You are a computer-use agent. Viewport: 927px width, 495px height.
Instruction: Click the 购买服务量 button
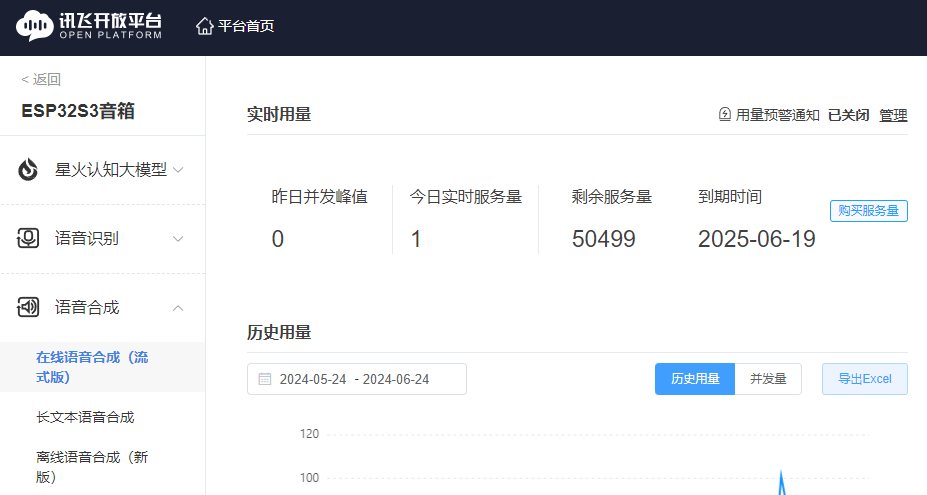point(868,211)
